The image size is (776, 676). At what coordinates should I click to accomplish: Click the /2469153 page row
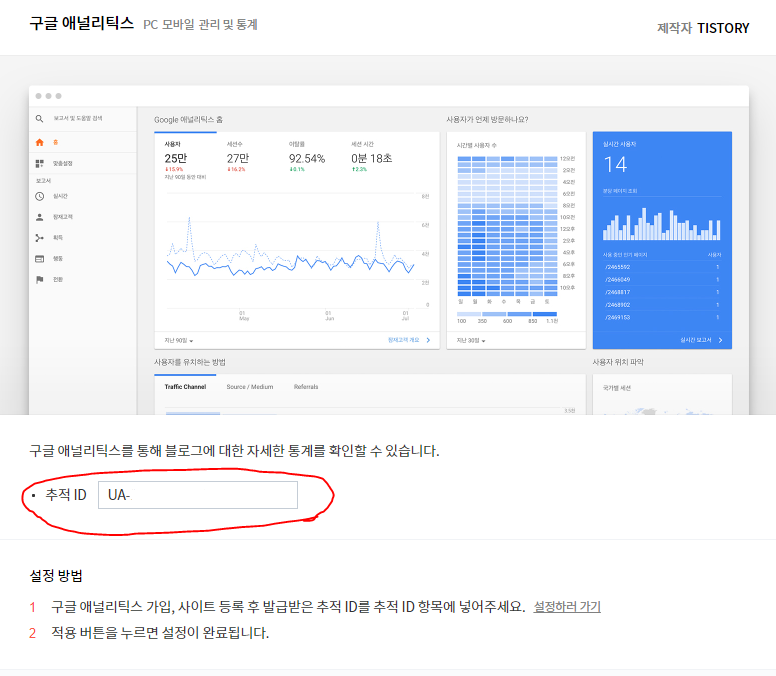point(662,318)
